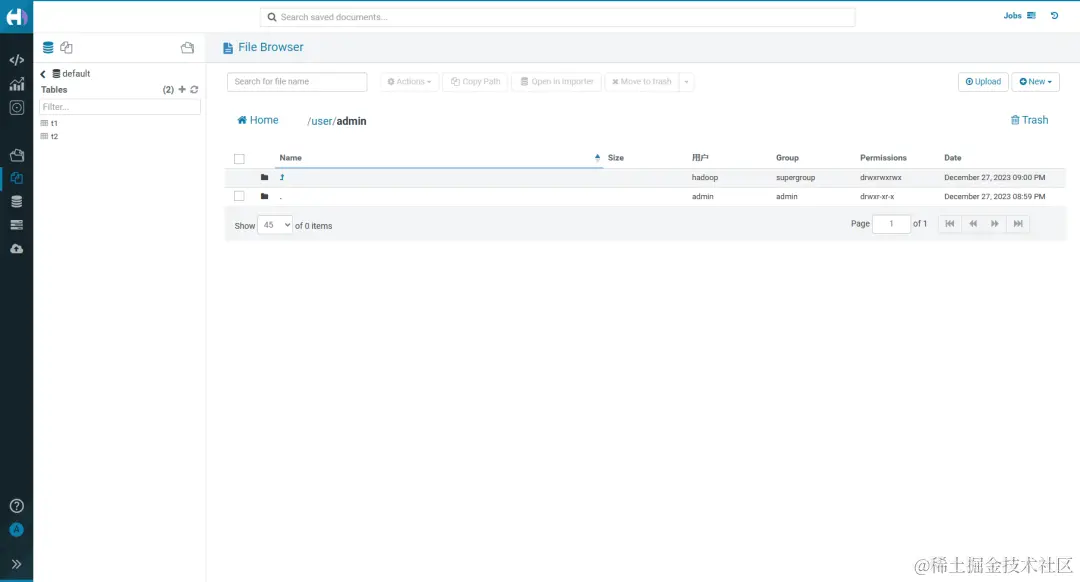
Task: Click the default database name
Action: point(76,74)
